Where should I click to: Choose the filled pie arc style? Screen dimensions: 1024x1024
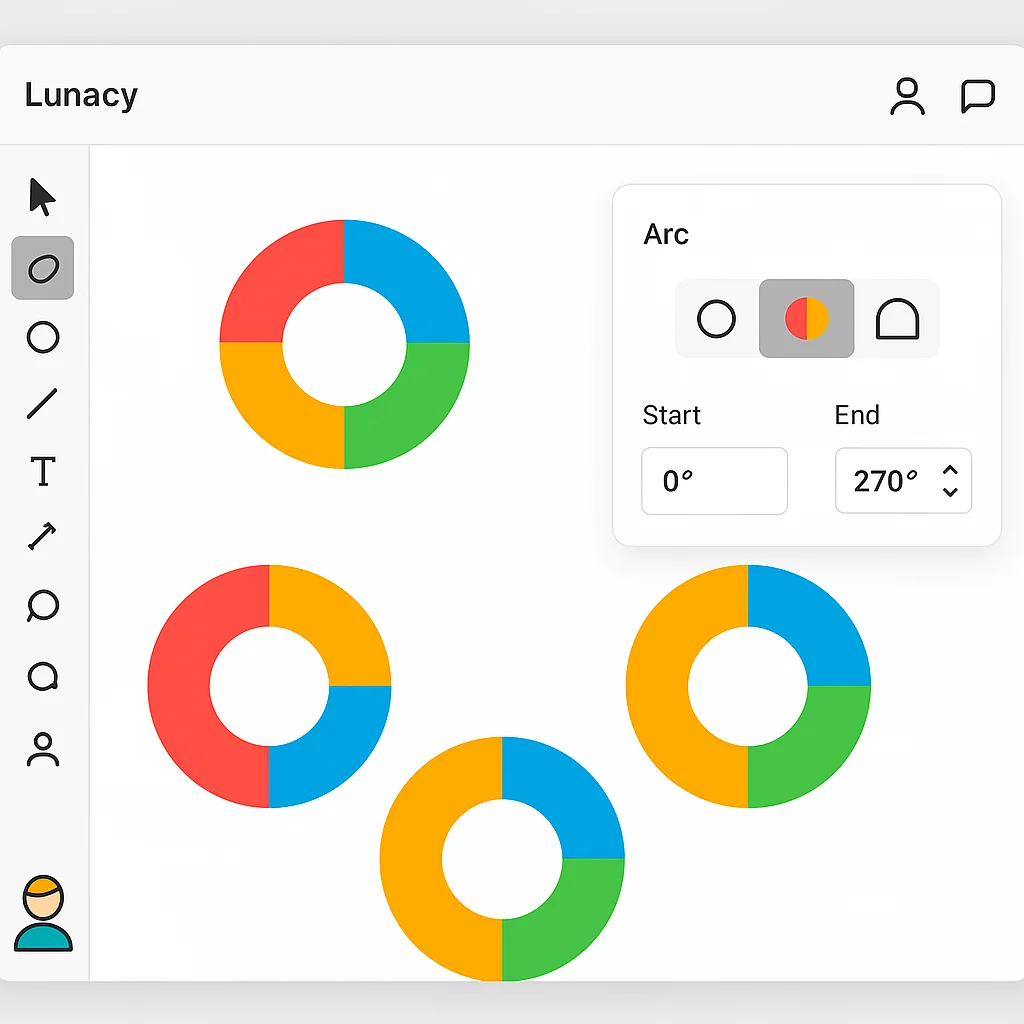(x=806, y=319)
